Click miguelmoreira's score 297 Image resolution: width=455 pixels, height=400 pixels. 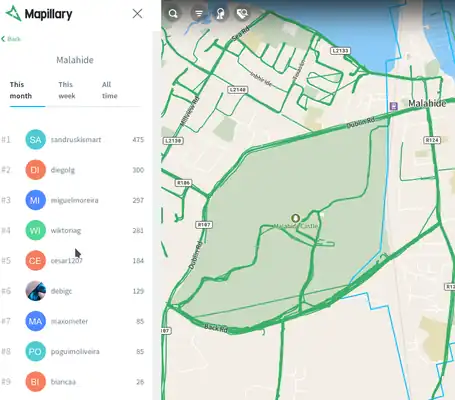coord(138,200)
